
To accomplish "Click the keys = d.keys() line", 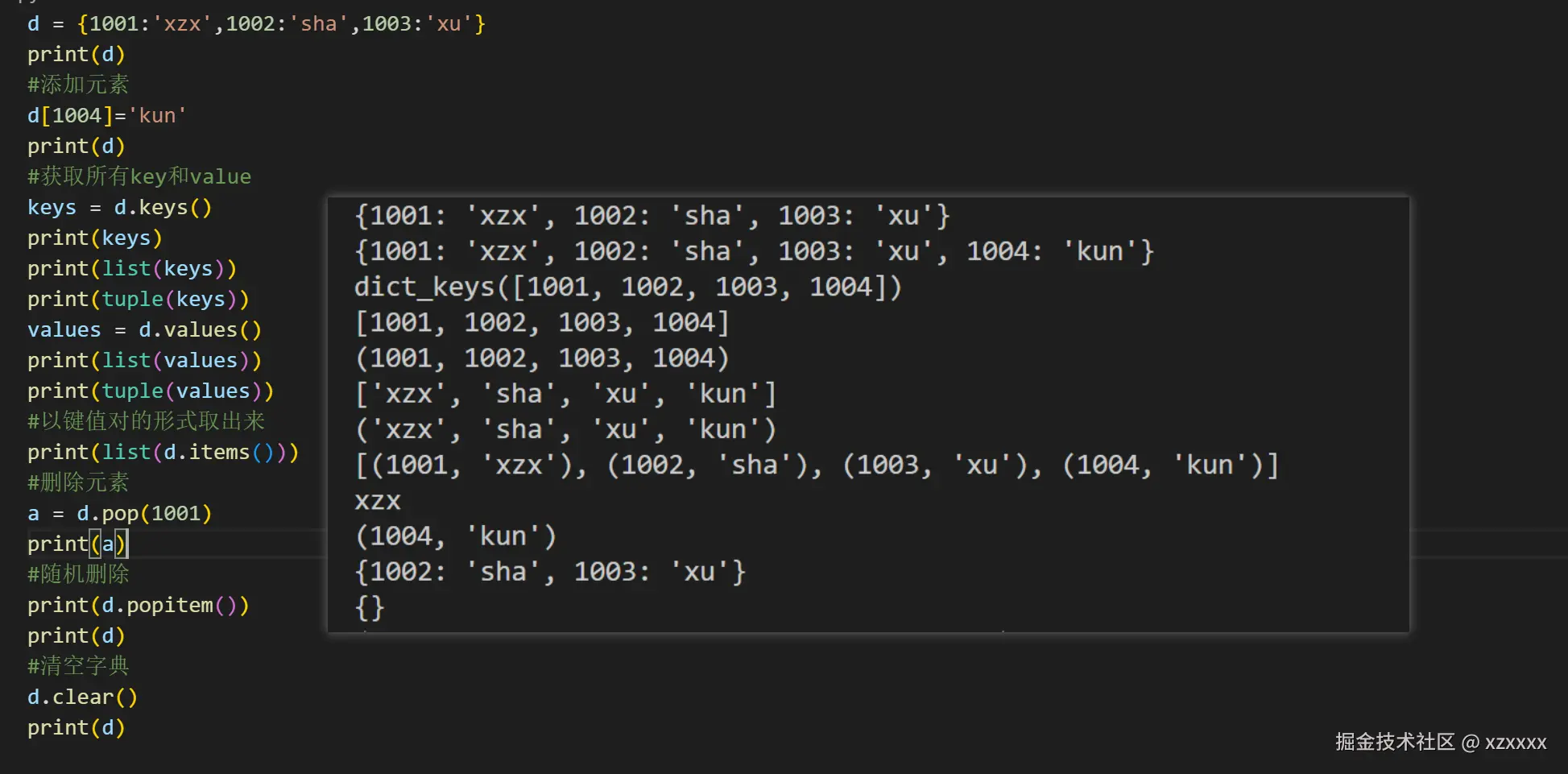I will [119, 207].
